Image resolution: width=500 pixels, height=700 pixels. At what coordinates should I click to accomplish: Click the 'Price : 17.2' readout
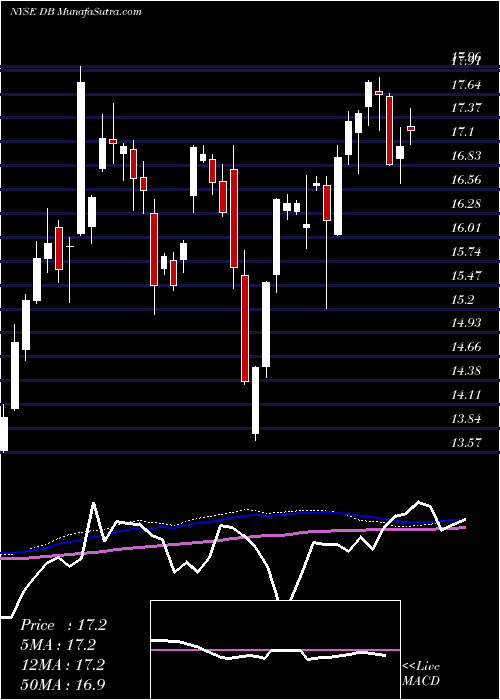coord(63,625)
